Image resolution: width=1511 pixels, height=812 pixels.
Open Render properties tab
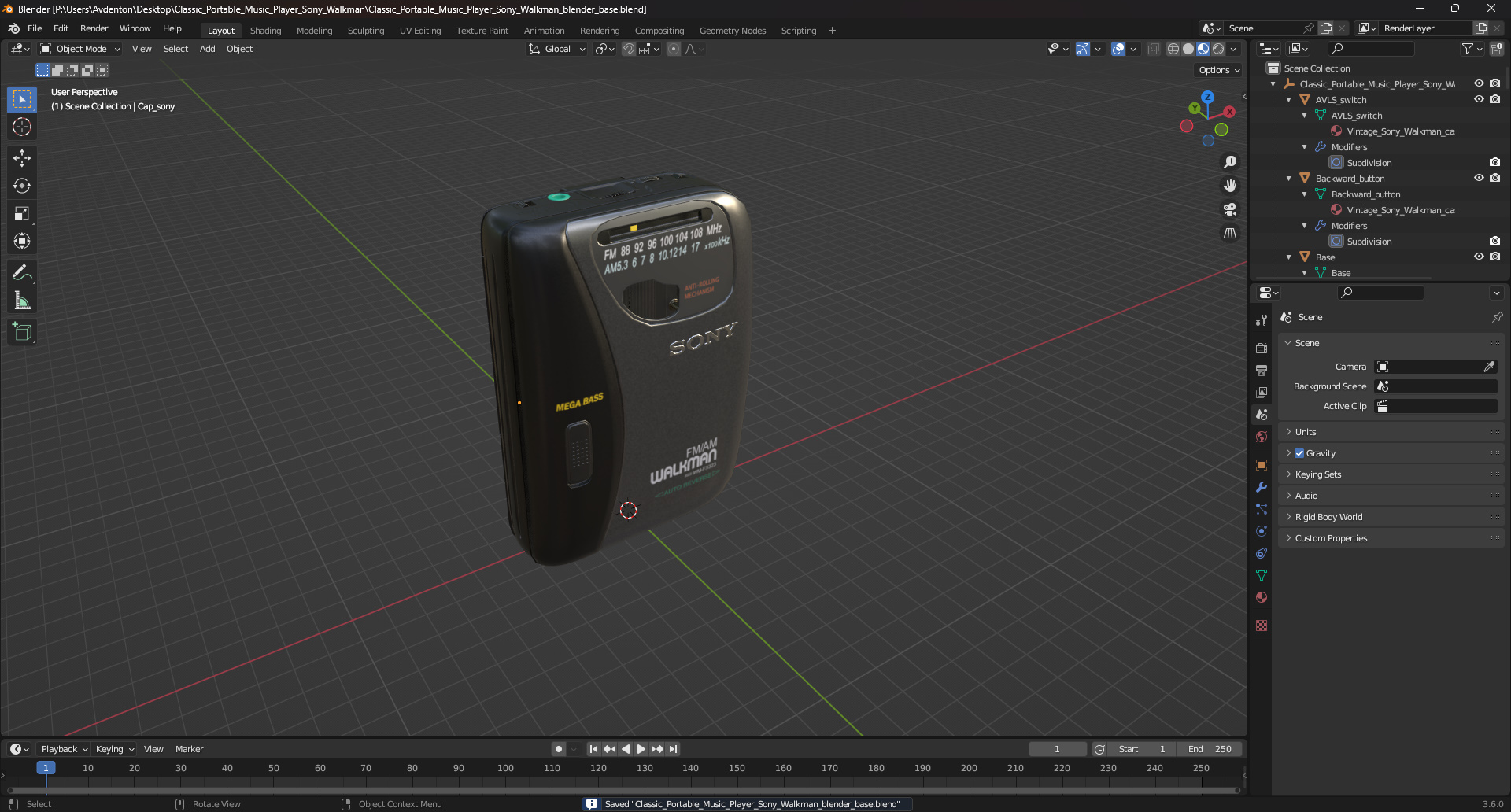pos(1262,348)
